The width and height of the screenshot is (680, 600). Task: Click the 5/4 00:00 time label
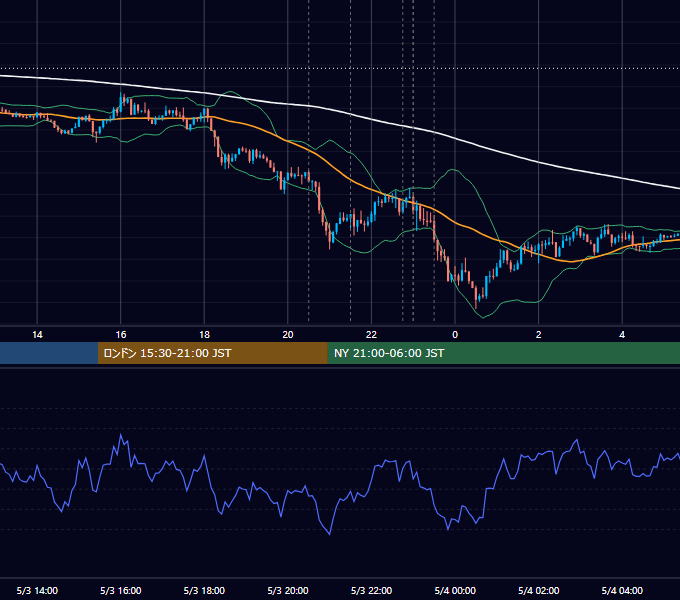pyautogui.click(x=455, y=590)
